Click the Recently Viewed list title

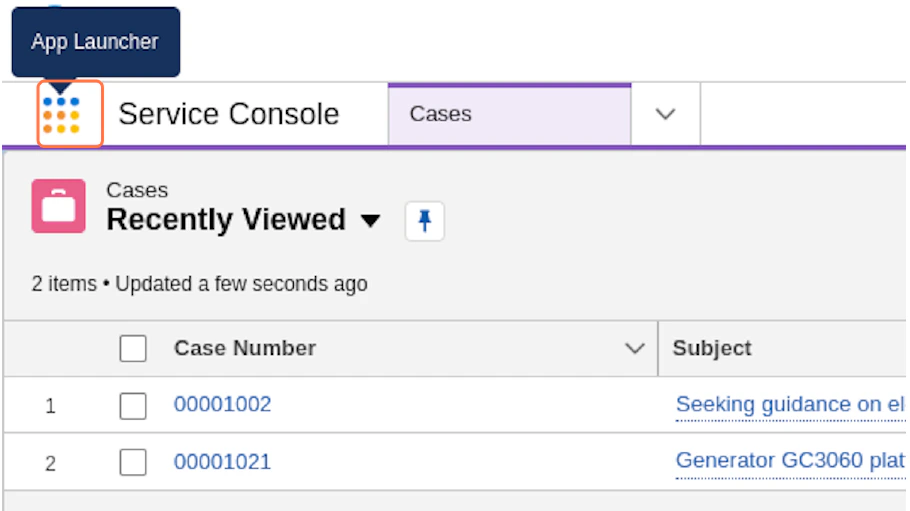(226, 220)
